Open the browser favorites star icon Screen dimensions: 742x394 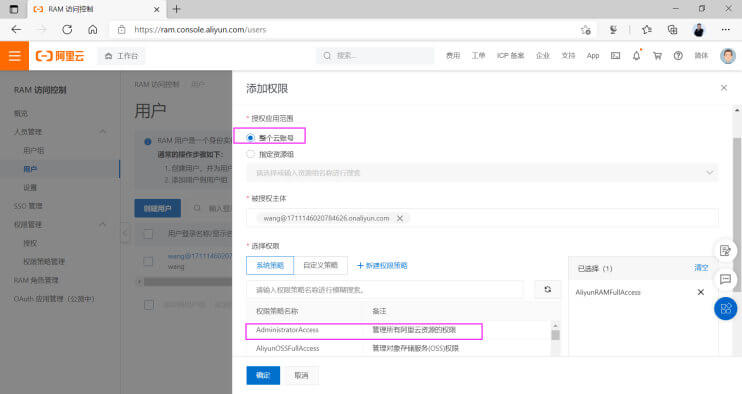pyautogui.click(x=646, y=30)
